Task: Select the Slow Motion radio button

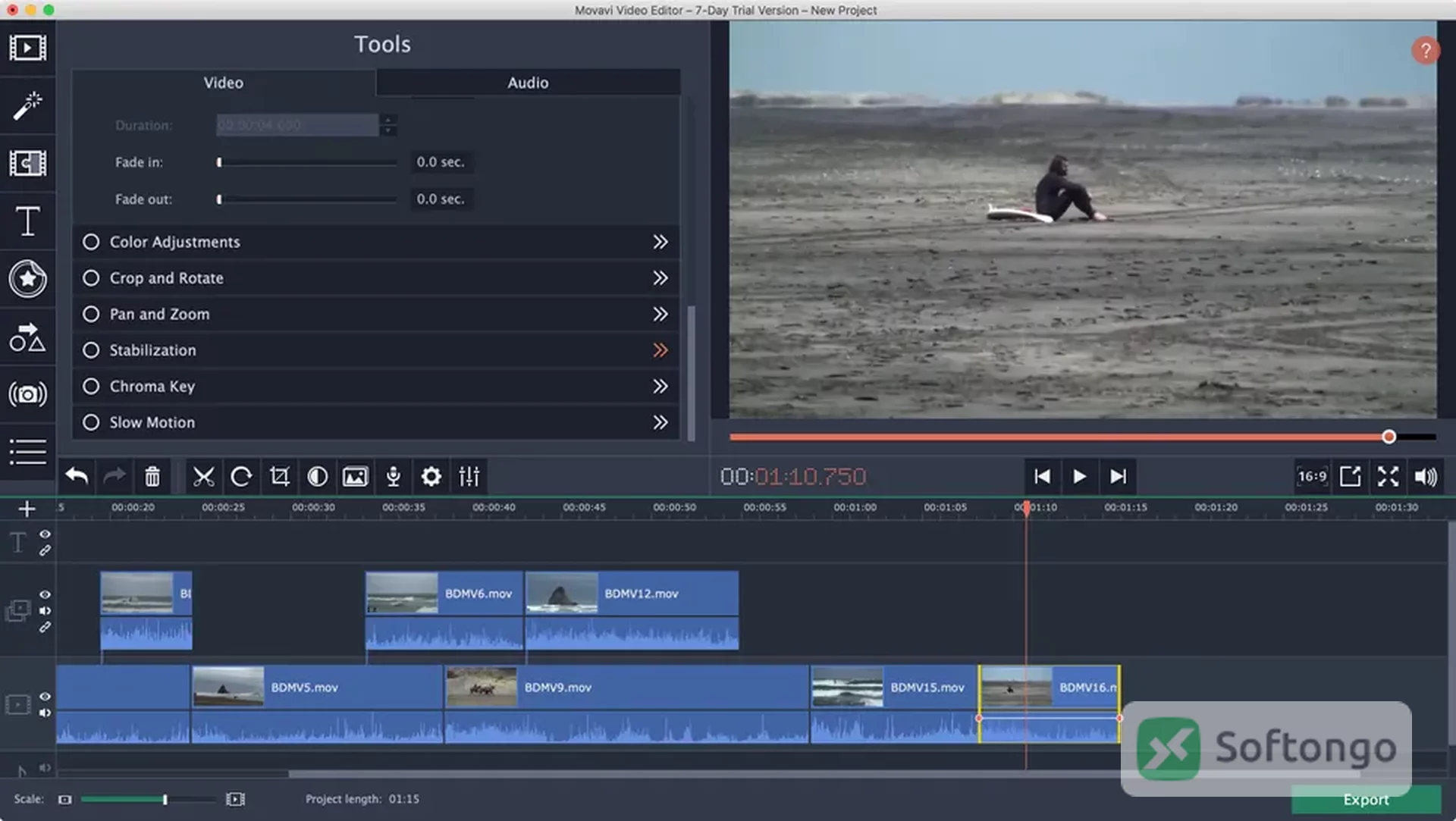Action: pos(91,422)
